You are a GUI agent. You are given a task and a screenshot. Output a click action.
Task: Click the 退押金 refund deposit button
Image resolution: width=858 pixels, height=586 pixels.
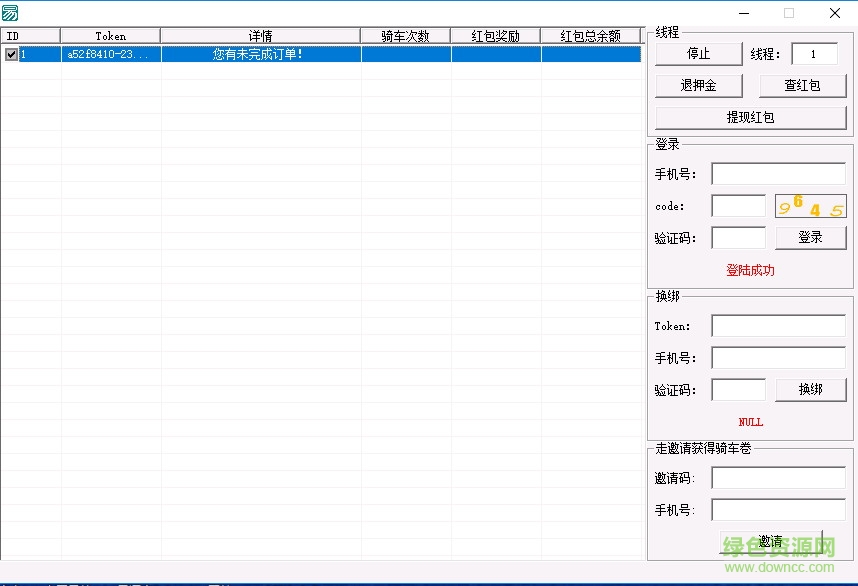click(698, 86)
